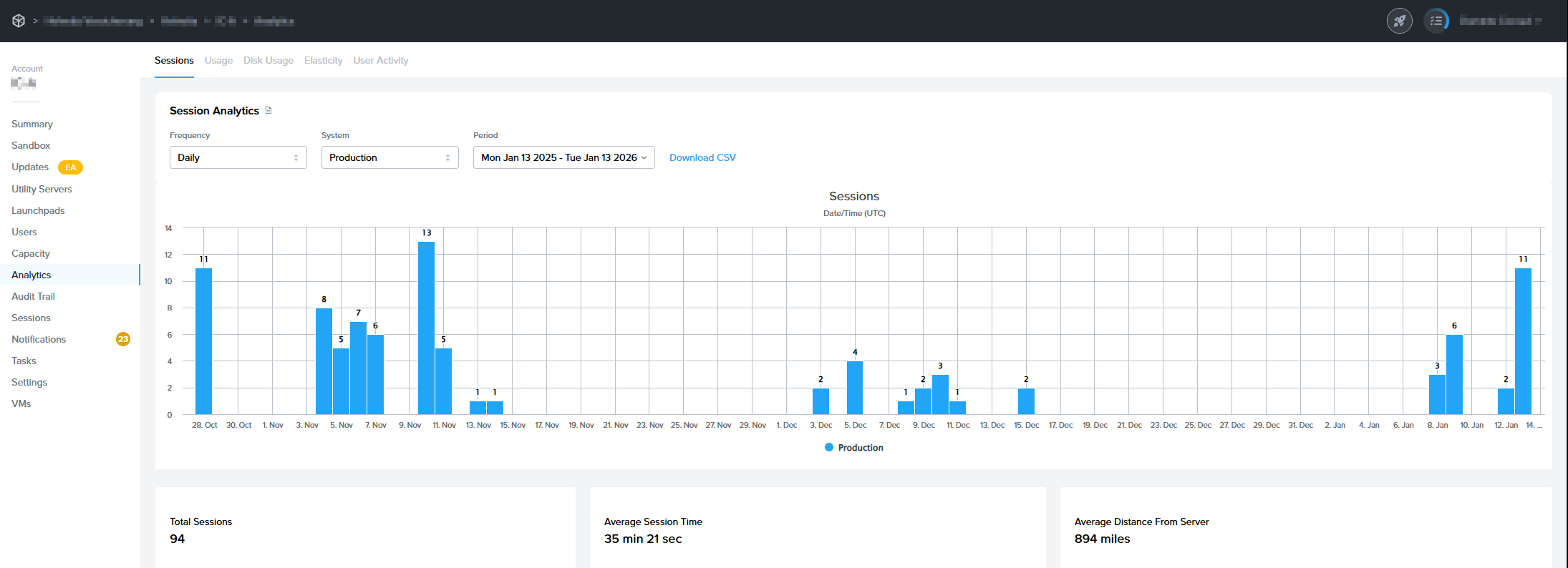Select the Elasticity tab
1568x568 pixels.
(x=323, y=61)
